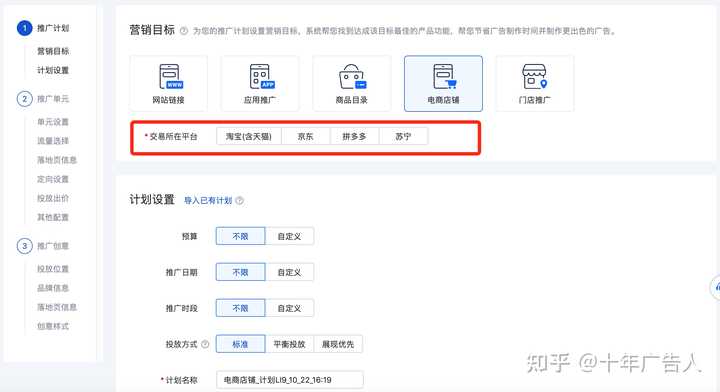Go to step 3 circle 推广创意

[24, 246]
